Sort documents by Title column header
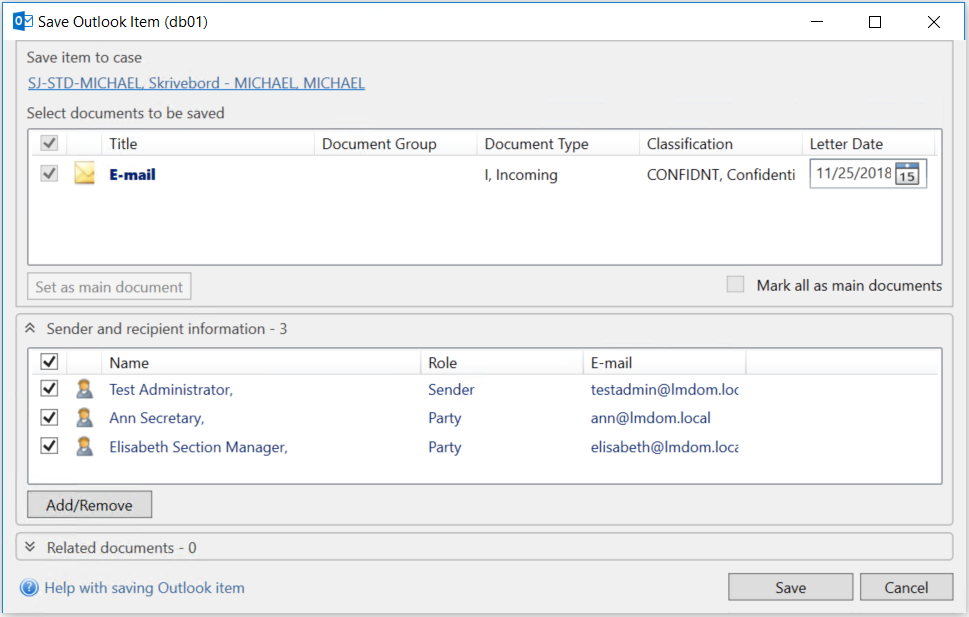Image resolution: width=969 pixels, height=617 pixels. click(123, 144)
